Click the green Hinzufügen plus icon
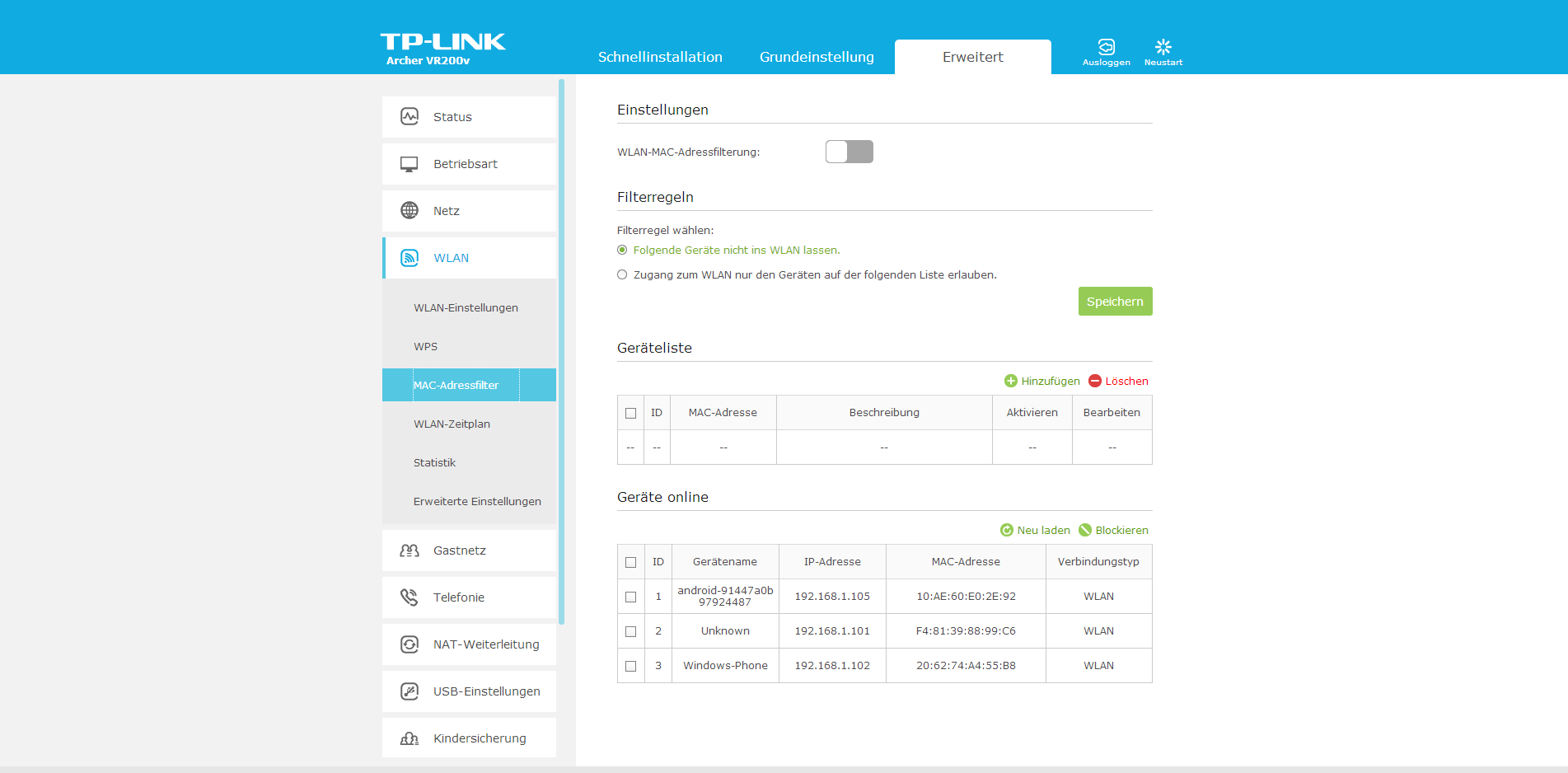 coord(1011,381)
